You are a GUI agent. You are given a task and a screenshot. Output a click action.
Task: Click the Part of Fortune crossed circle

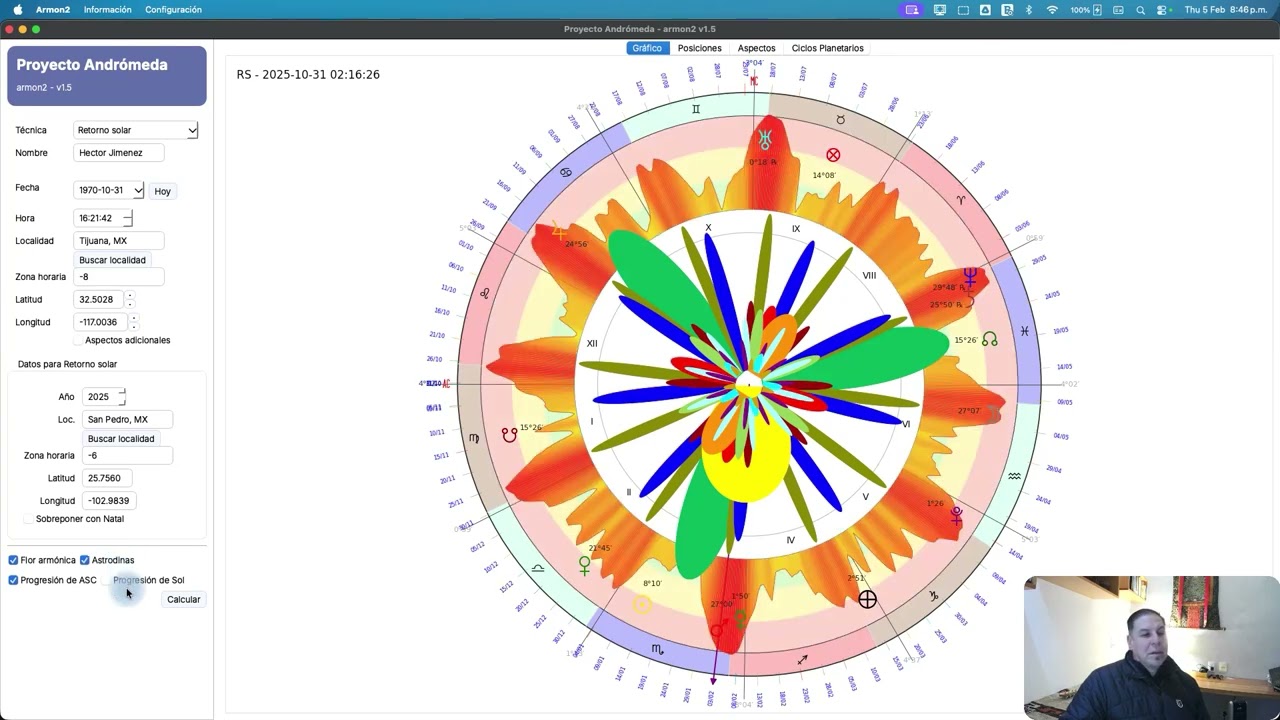point(833,155)
